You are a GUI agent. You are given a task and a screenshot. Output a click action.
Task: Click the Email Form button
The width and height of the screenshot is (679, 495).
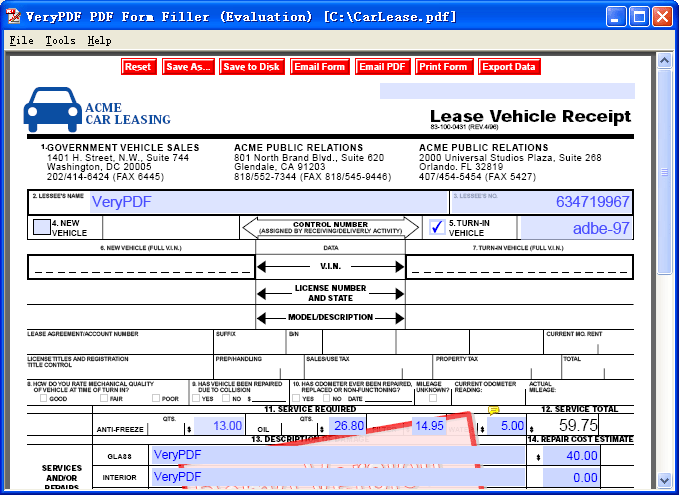[320, 67]
